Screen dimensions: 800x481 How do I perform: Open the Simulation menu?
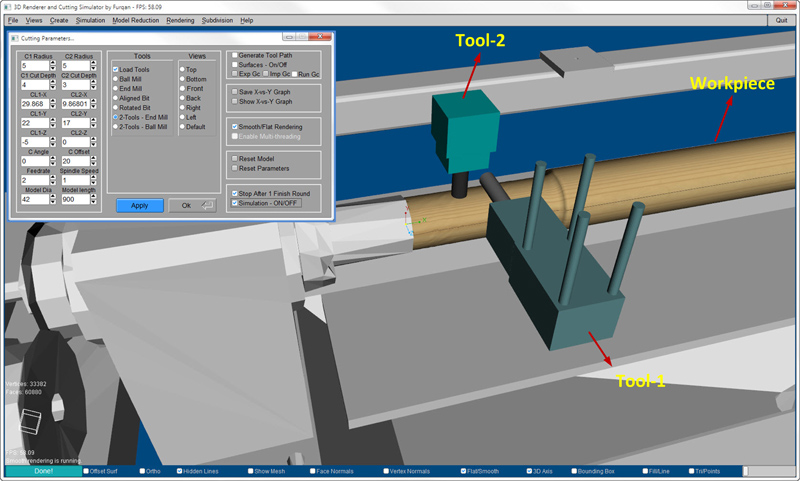(x=91, y=20)
